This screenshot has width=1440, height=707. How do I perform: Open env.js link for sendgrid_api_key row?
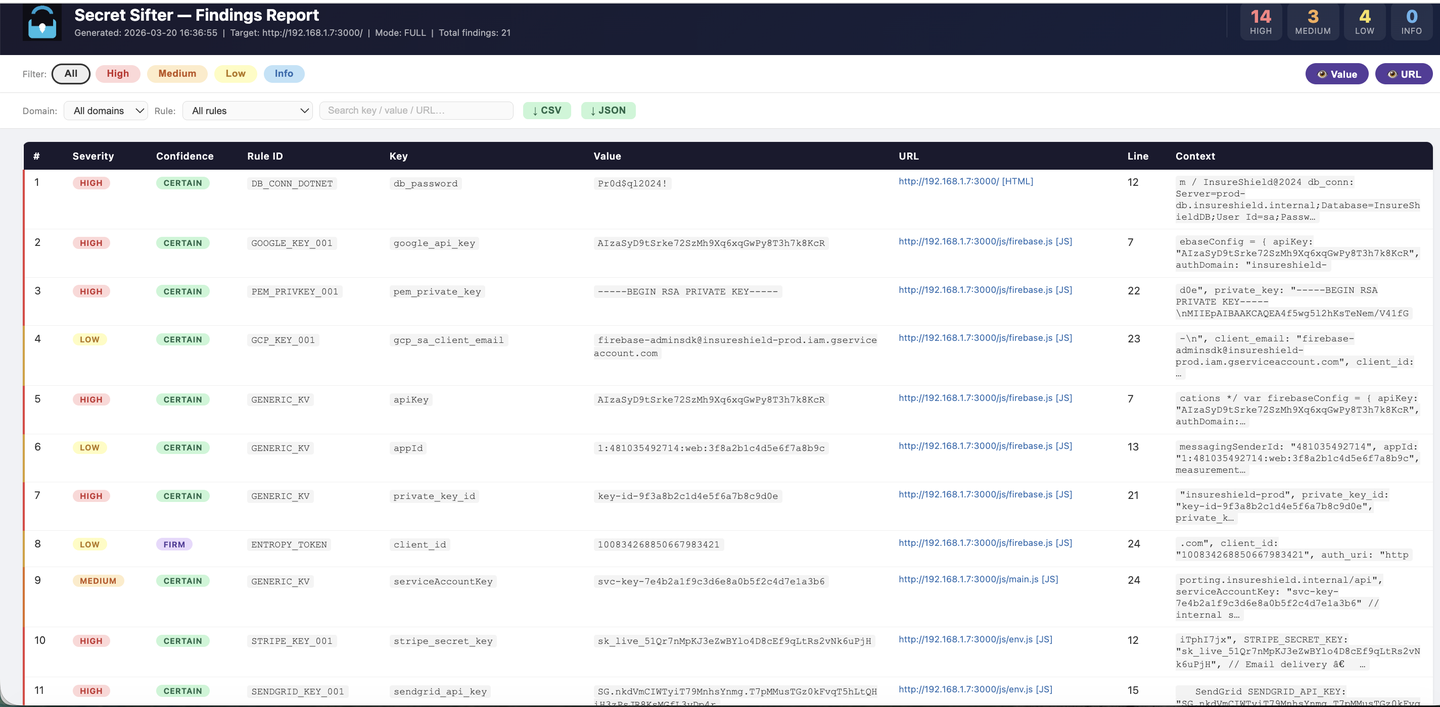pyautogui.click(x=975, y=689)
